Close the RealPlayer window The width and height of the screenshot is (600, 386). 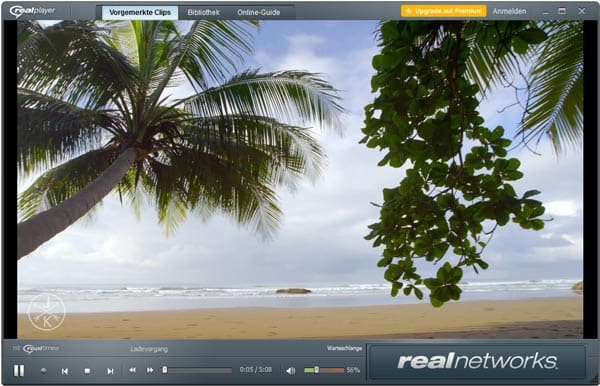(582, 11)
